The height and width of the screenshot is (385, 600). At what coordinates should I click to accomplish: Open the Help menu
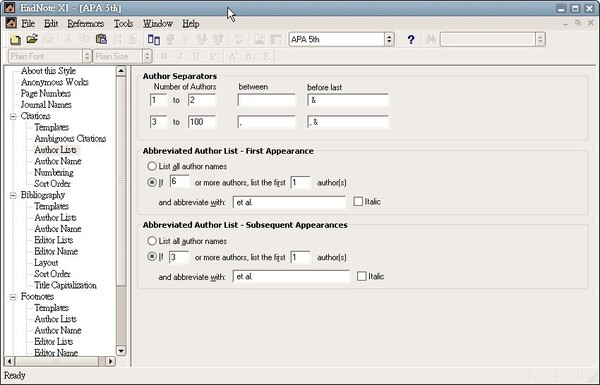(x=191, y=24)
